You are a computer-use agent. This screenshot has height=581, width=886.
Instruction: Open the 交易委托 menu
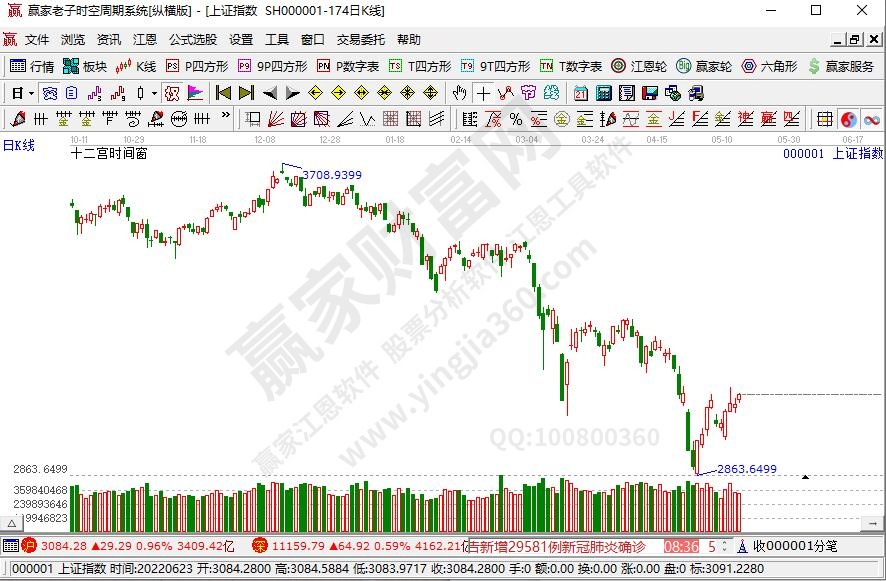point(360,40)
